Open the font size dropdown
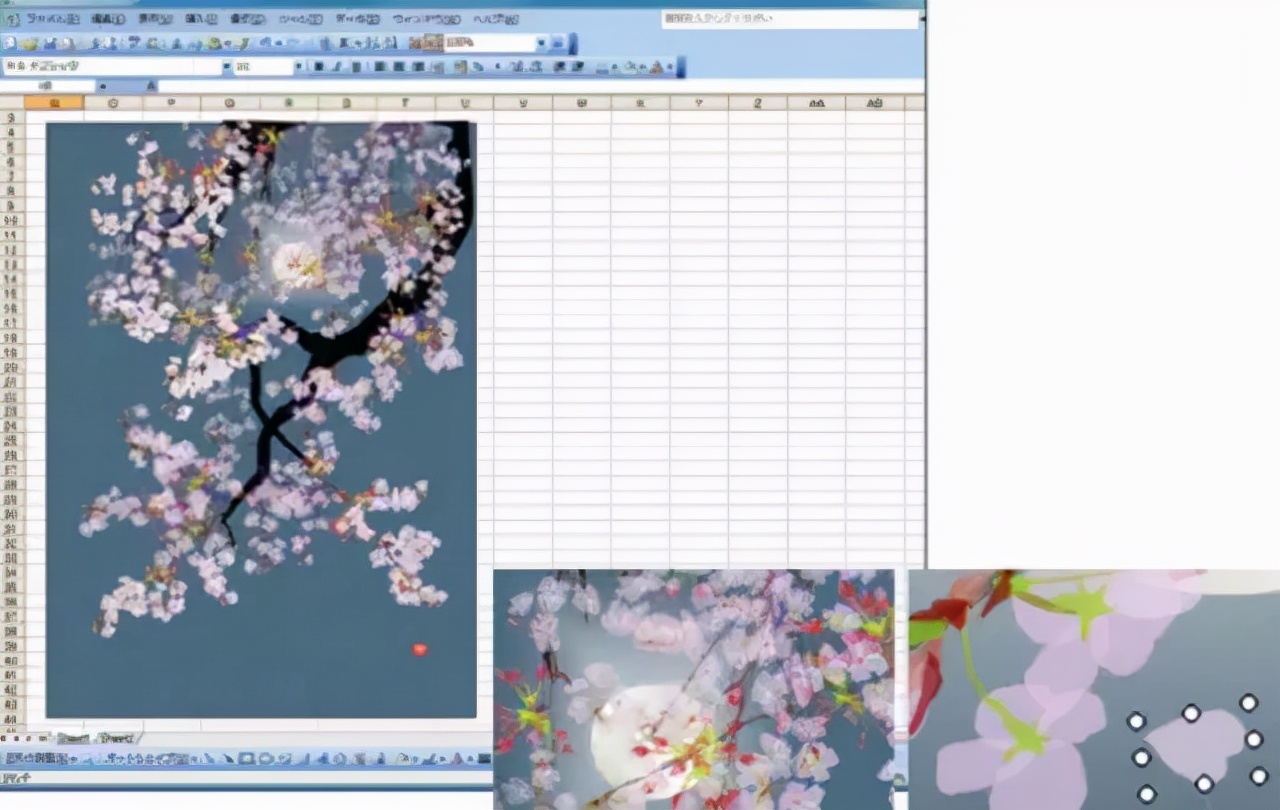 pyautogui.click(x=298, y=67)
